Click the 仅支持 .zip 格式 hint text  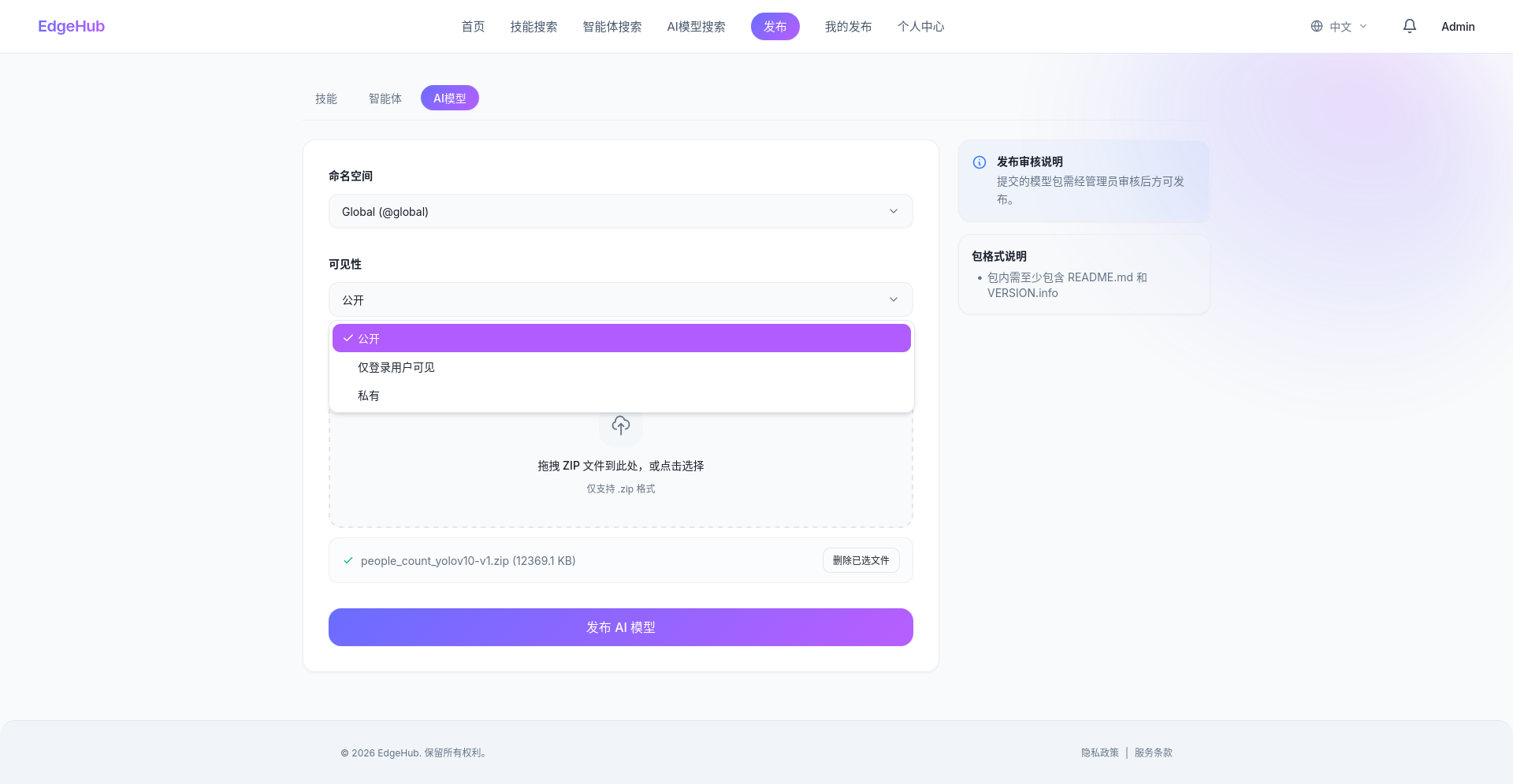pos(621,489)
